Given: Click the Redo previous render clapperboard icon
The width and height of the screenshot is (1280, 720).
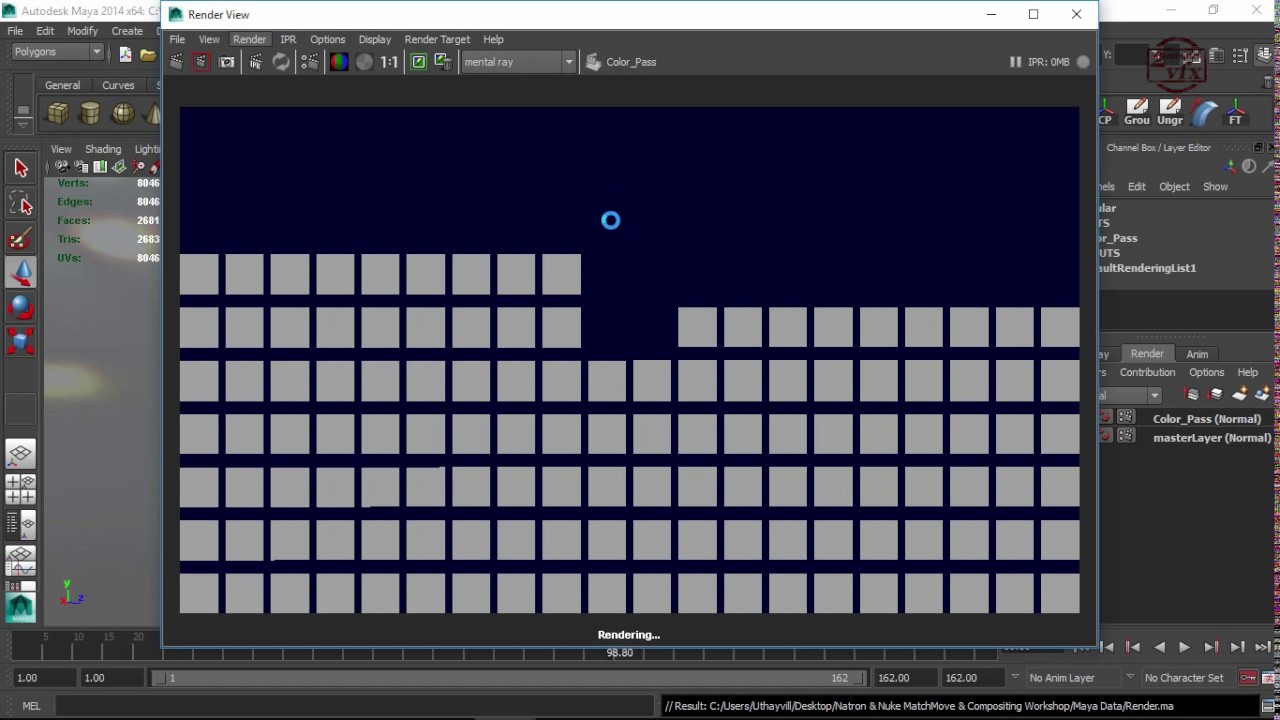Looking at the screenshot, I should [177, 62].
